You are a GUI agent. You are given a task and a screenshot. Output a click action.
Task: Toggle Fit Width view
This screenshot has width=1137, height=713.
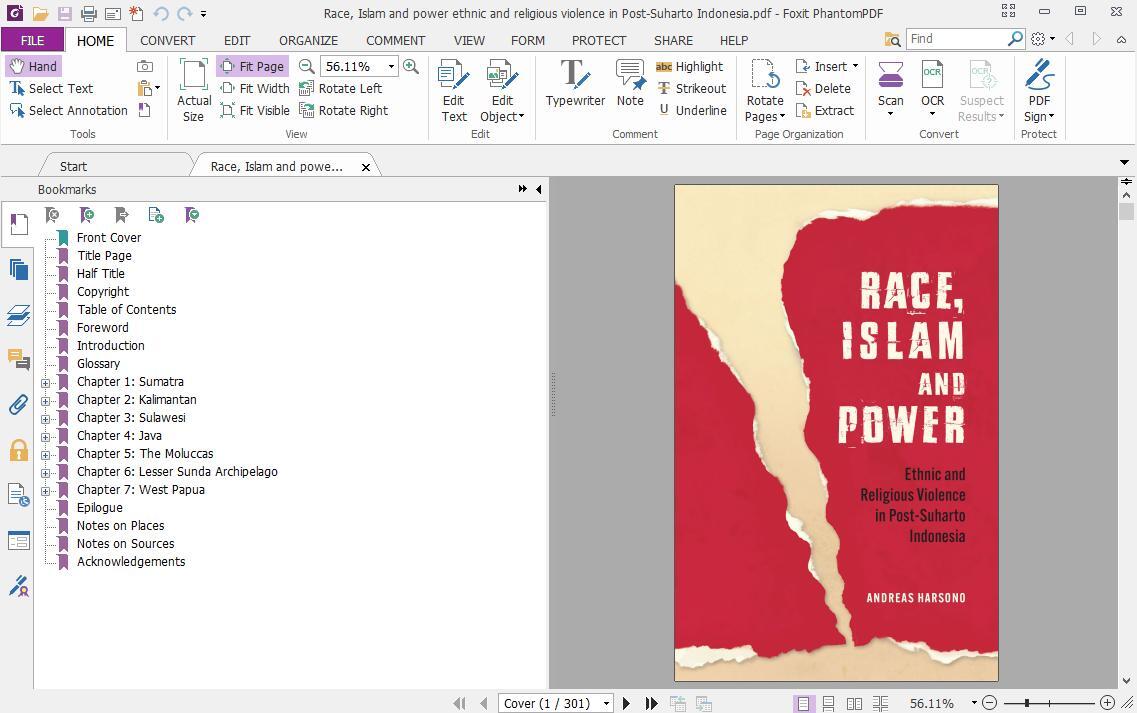(x=255, y=88)
